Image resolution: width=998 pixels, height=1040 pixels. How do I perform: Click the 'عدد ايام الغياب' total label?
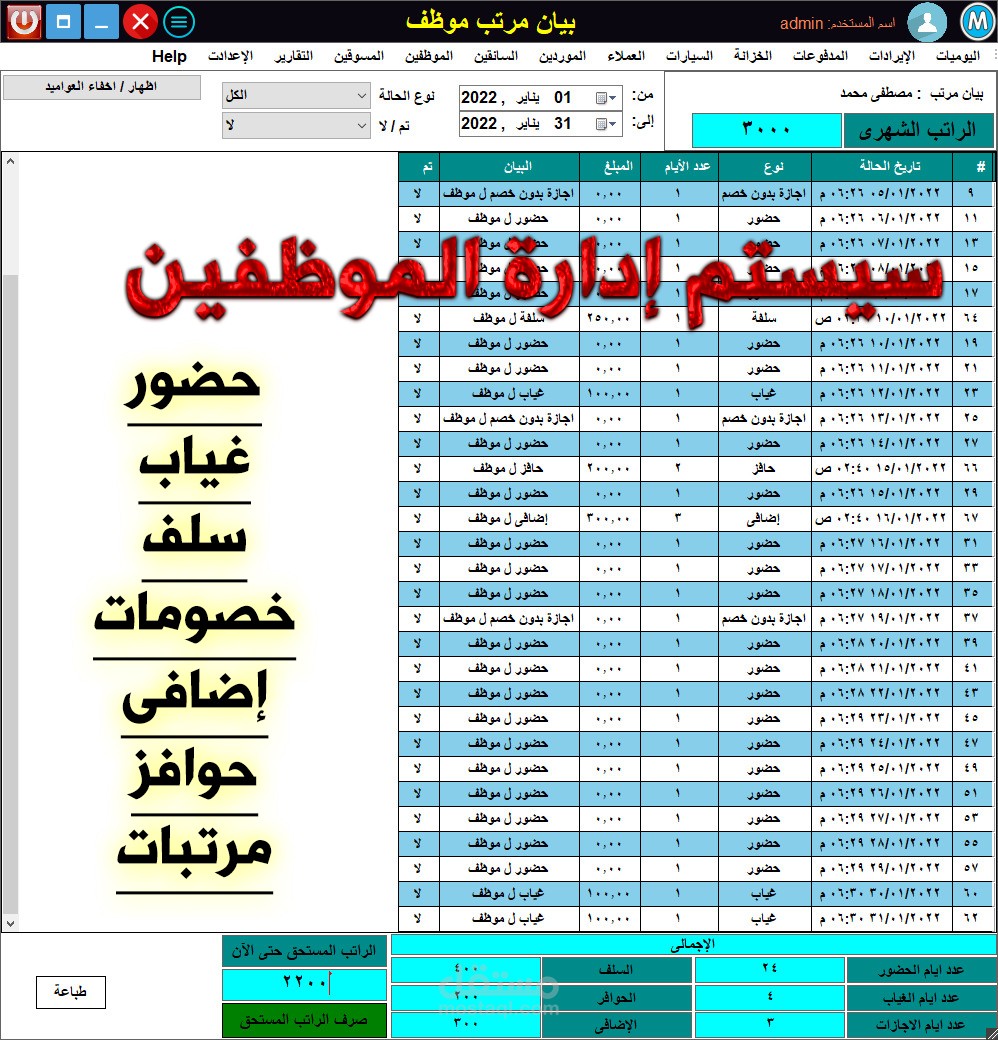click(x=920, y=998)
